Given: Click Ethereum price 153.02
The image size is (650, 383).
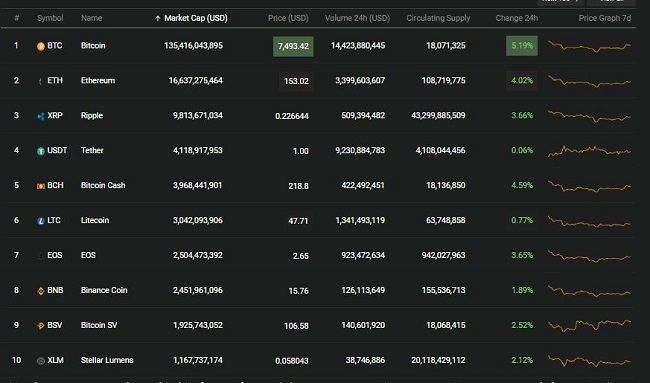Looking at the screenshot, I should tap(296, 81).
